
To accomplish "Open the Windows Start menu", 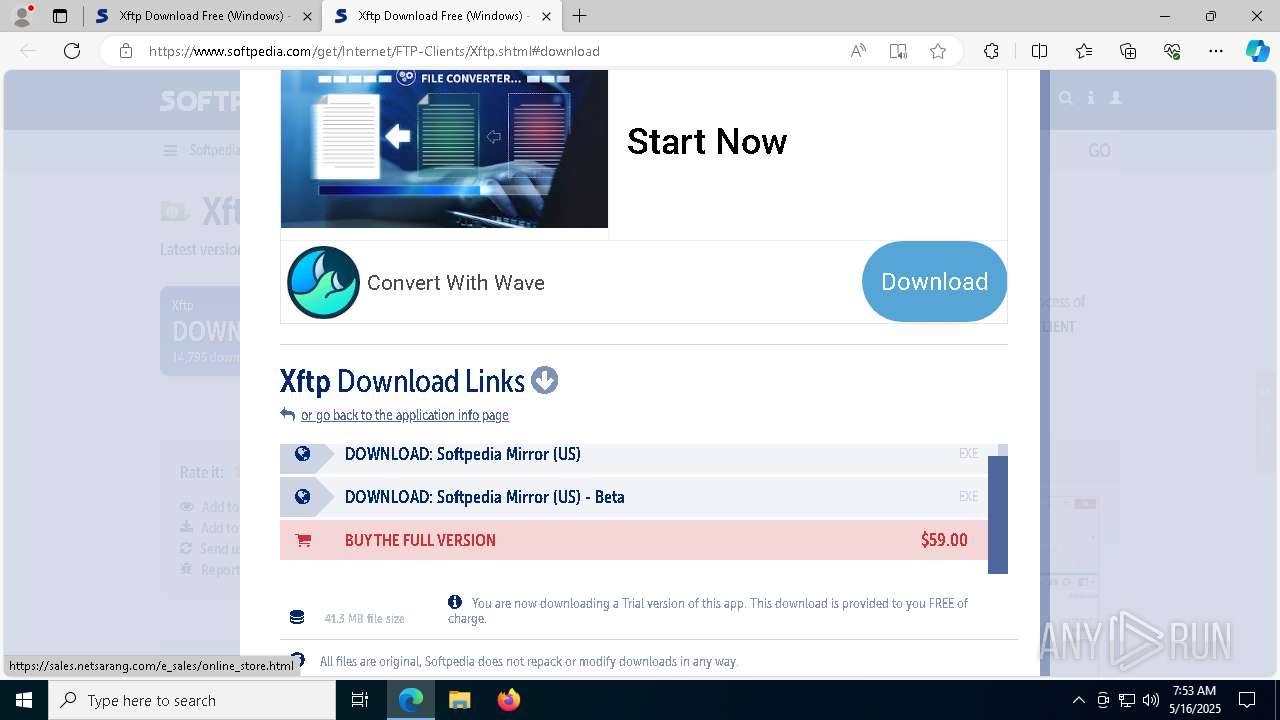I will click(x=24, y=700).
